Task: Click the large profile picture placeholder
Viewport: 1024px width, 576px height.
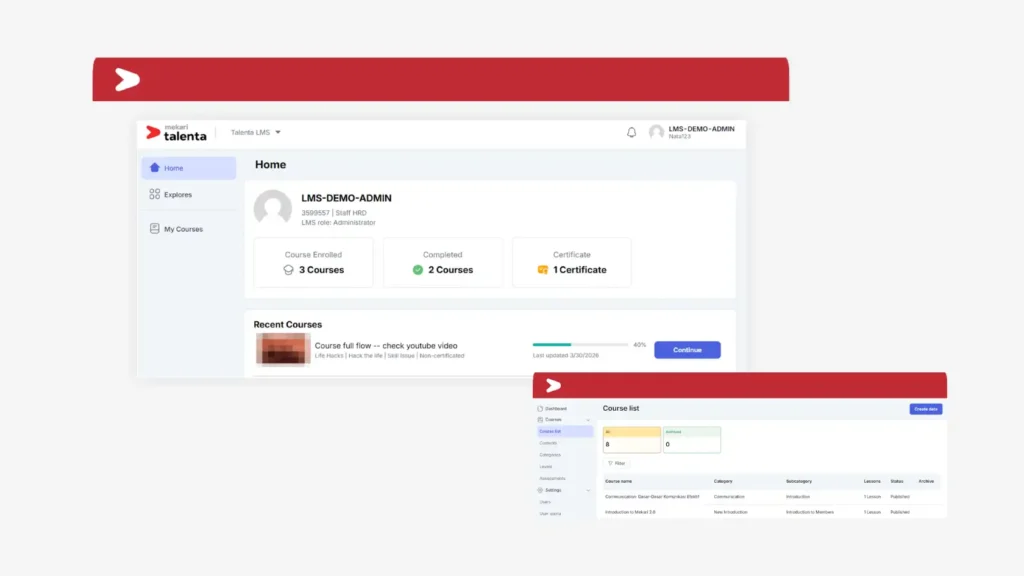Action: 273,208
